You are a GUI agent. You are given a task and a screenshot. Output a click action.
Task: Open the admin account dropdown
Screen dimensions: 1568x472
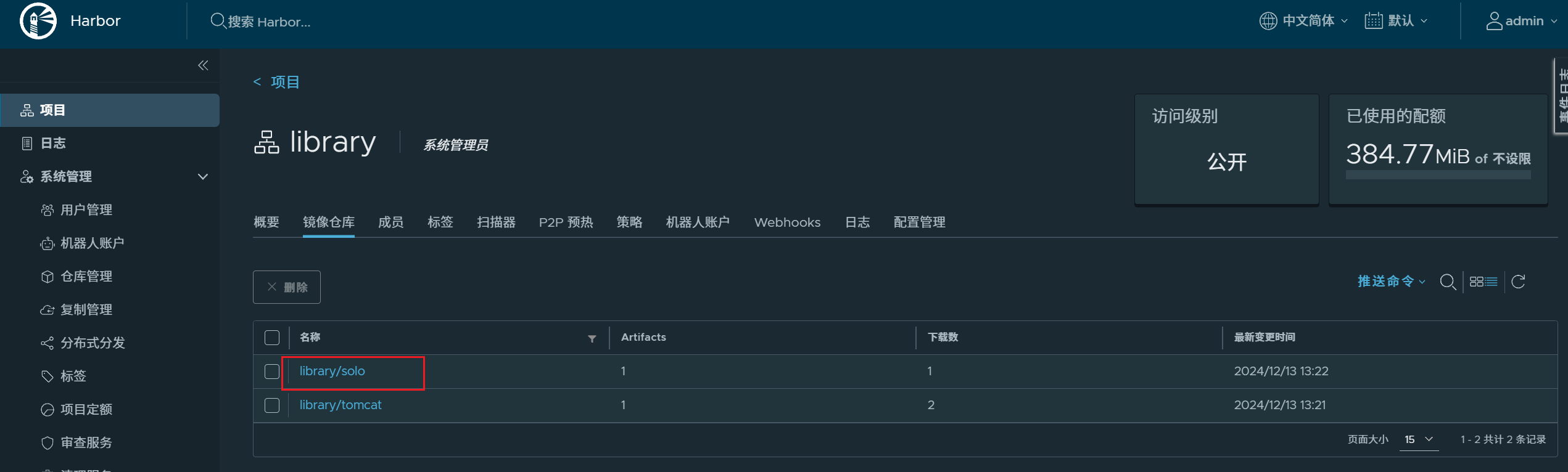[1522, 21]
